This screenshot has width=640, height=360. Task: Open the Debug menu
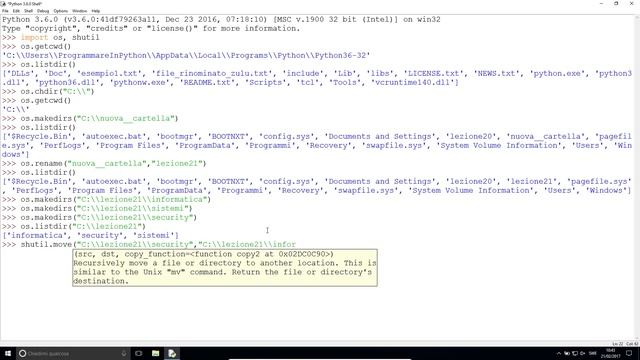pos(43,11)
